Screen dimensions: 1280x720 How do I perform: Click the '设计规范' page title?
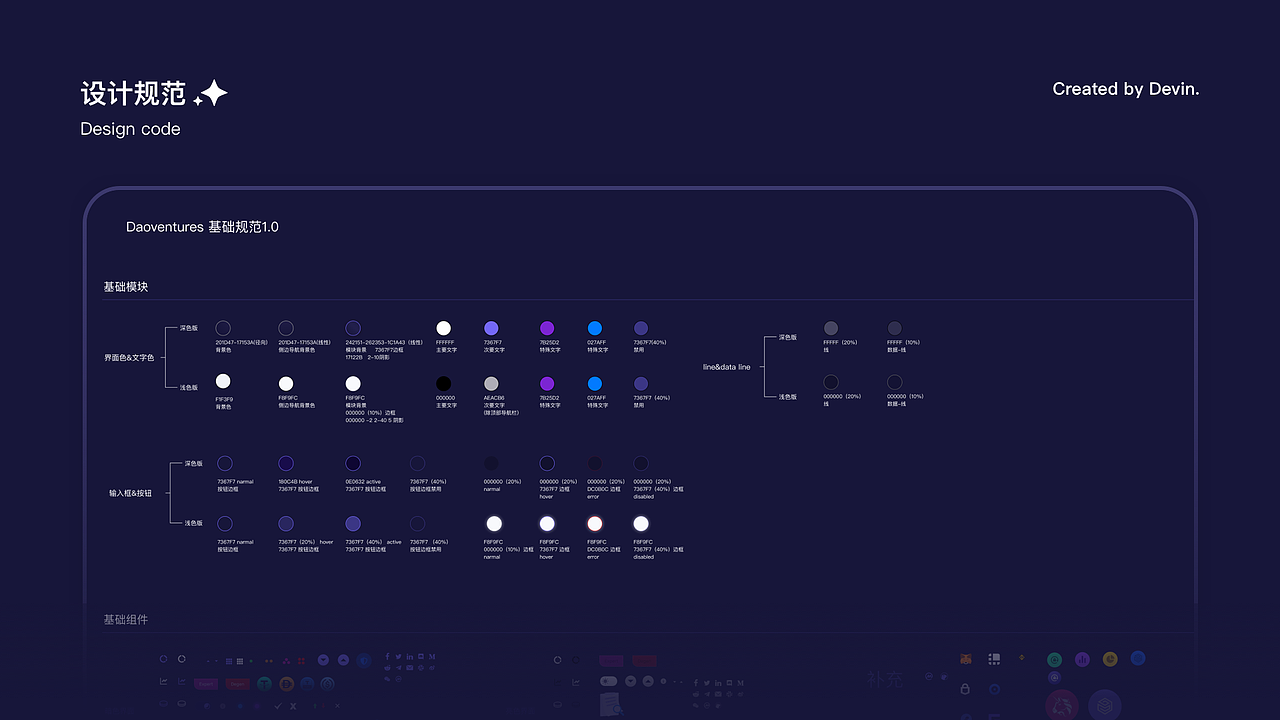point(133,94)
